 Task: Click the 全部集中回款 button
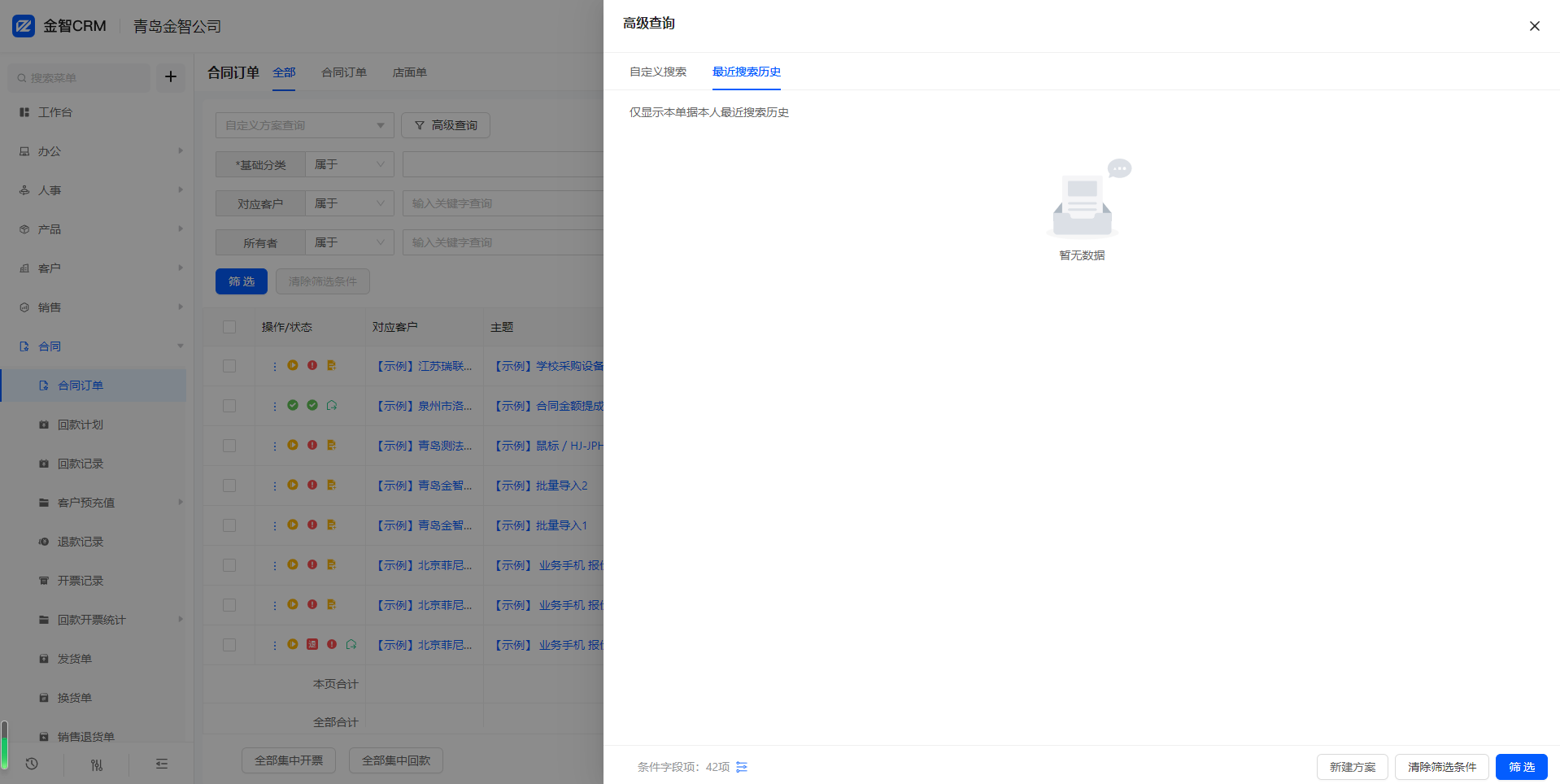[396, 760]
